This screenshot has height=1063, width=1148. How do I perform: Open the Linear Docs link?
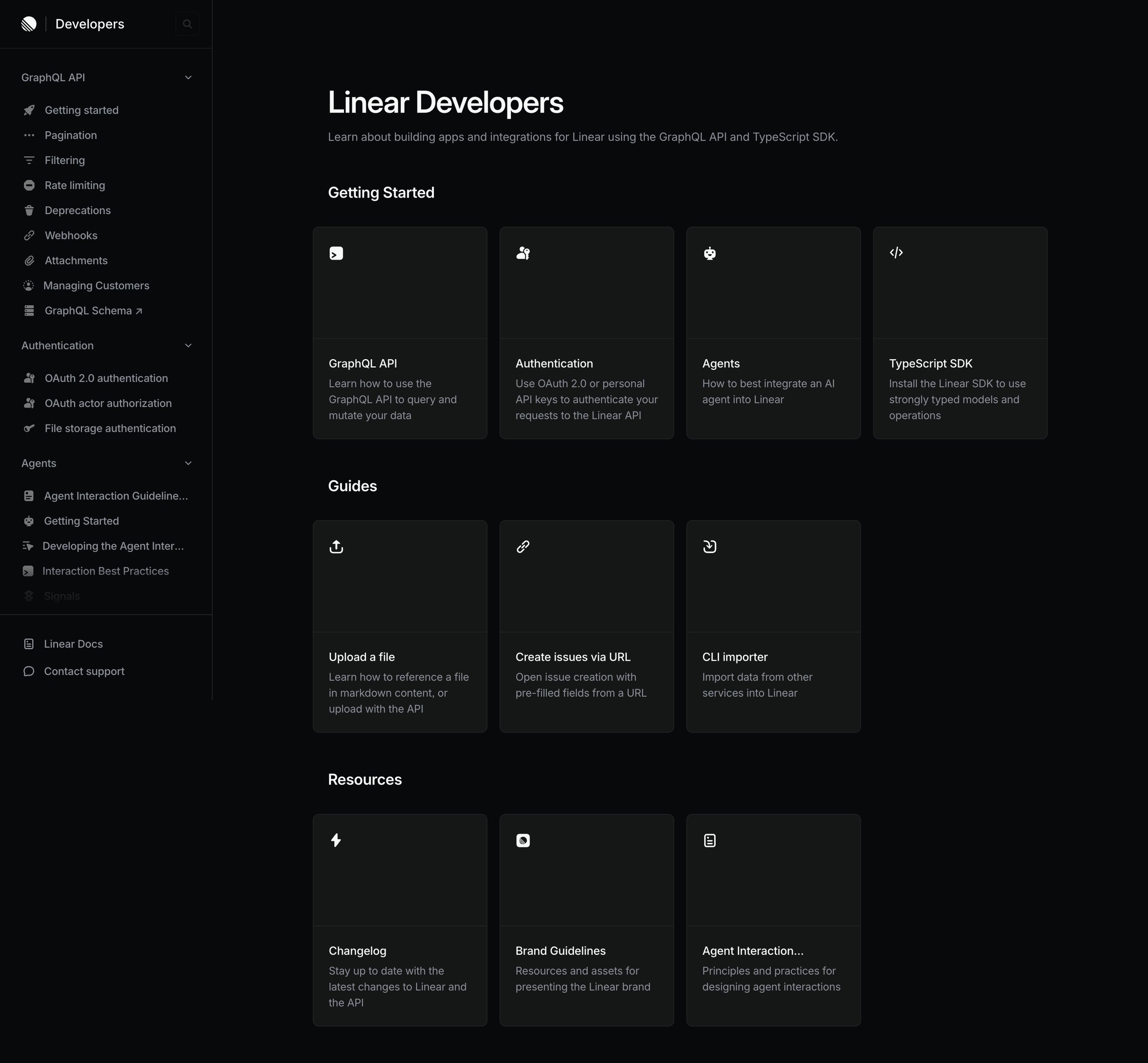click(x=74, y=643)
